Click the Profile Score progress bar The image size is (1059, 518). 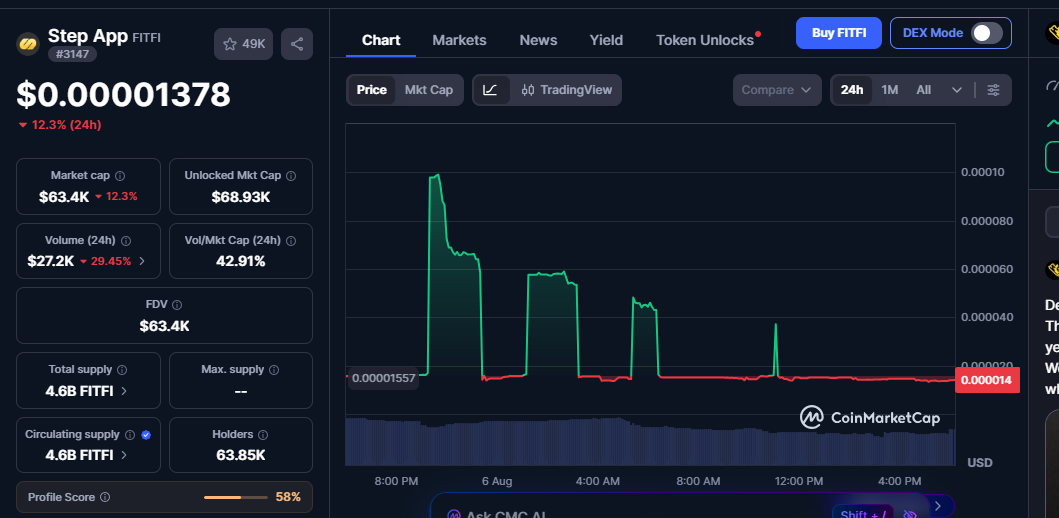pos(236,498)
